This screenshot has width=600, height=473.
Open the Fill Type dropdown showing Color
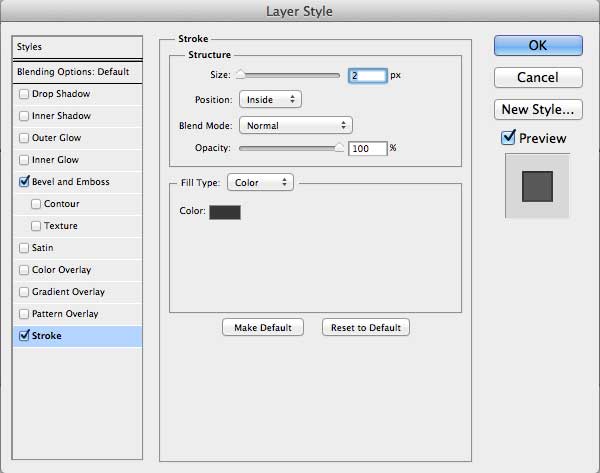pos(261,183)
